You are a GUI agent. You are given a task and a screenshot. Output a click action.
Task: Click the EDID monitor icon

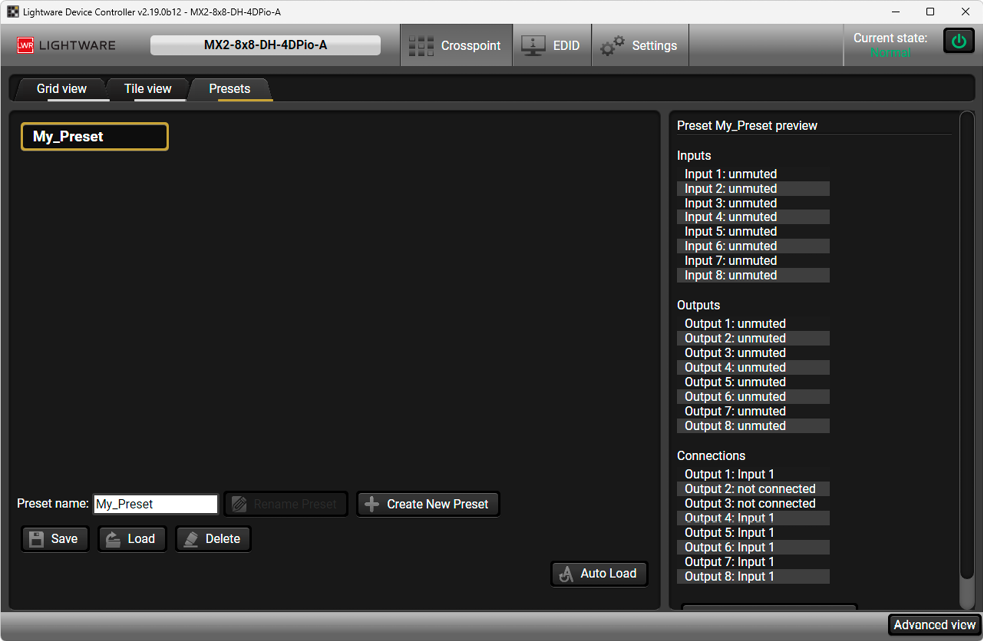pos(533,46)
